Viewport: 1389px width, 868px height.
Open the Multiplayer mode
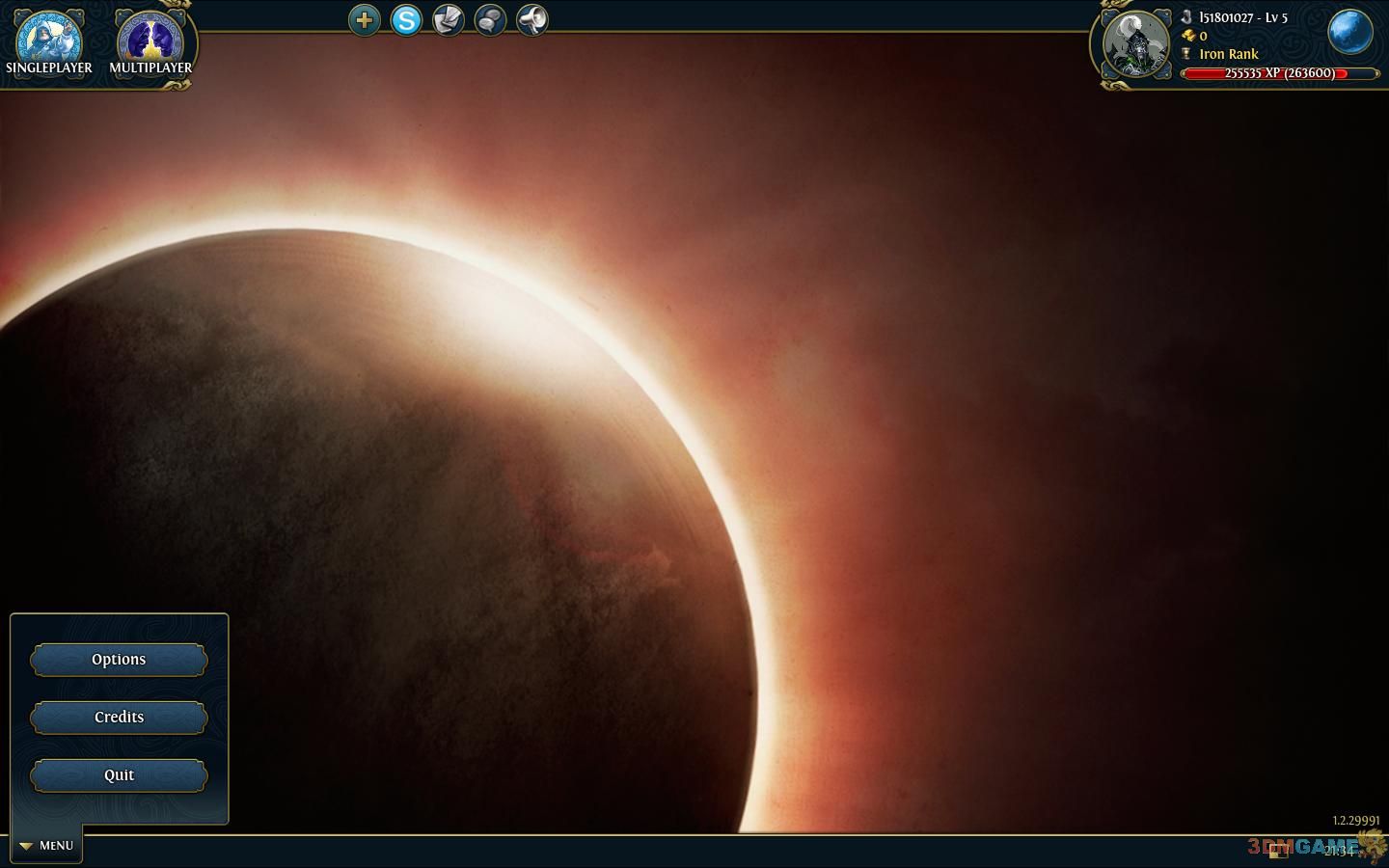(150, 43)
